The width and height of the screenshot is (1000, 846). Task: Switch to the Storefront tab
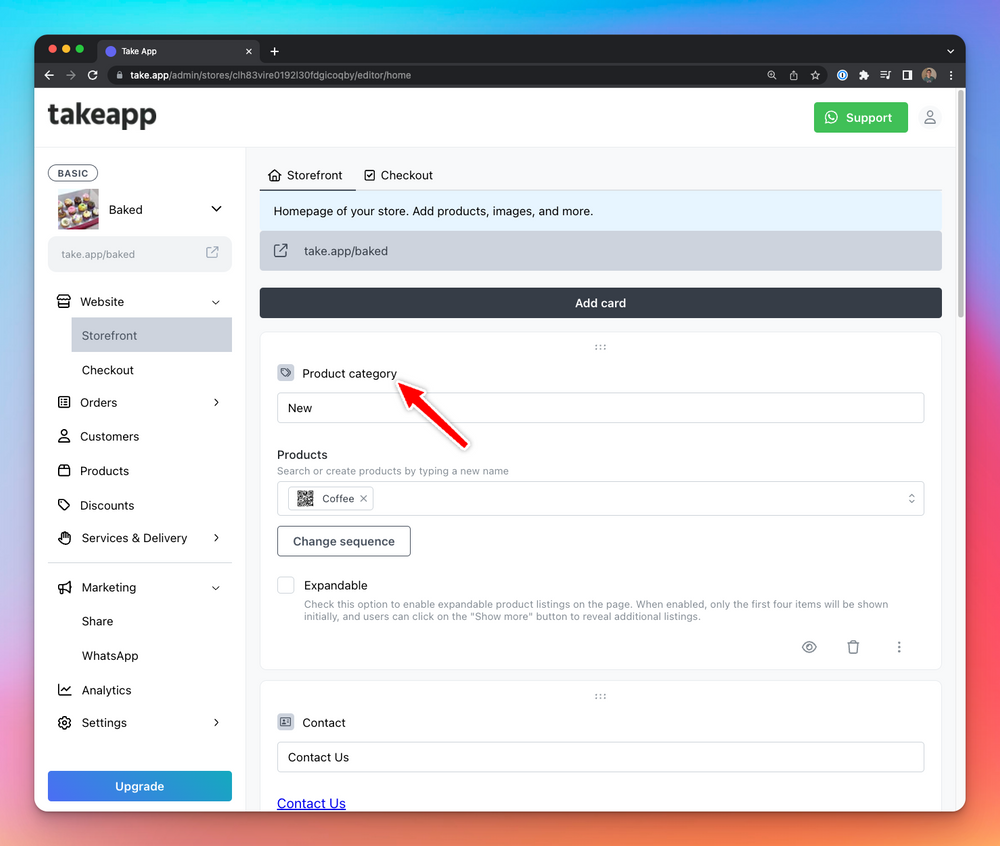[x=305, y=175]
